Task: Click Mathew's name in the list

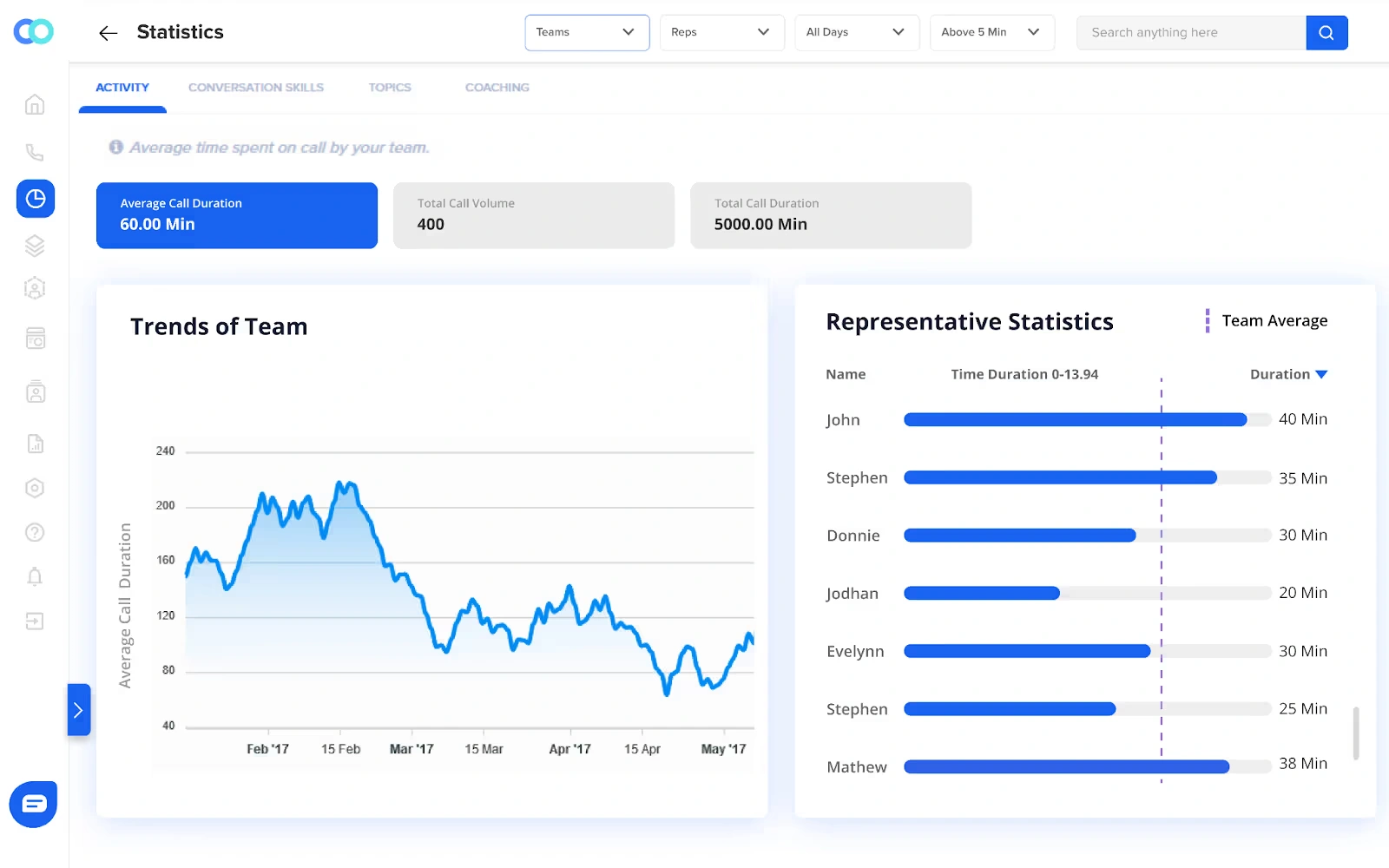Action: tap(857, 767)
